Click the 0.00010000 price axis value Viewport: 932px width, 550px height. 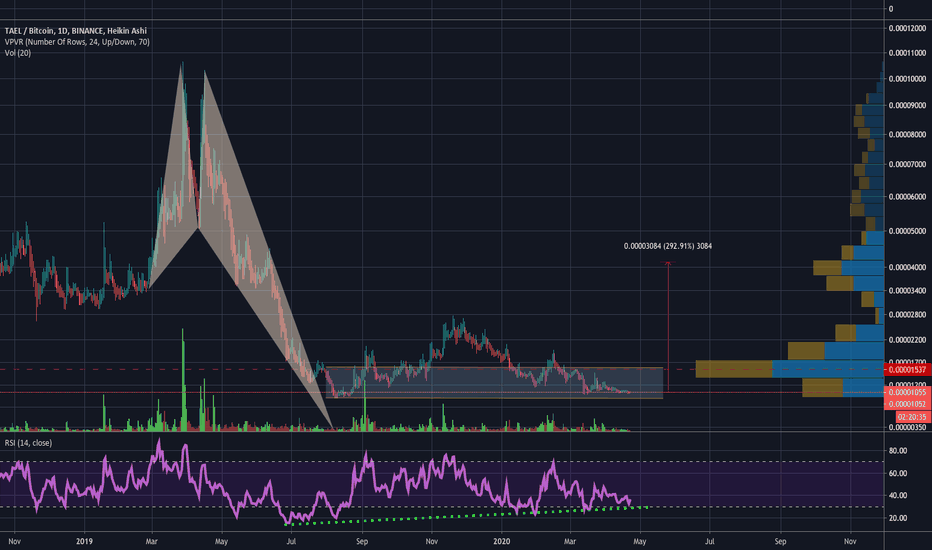(x=908, y=78)
